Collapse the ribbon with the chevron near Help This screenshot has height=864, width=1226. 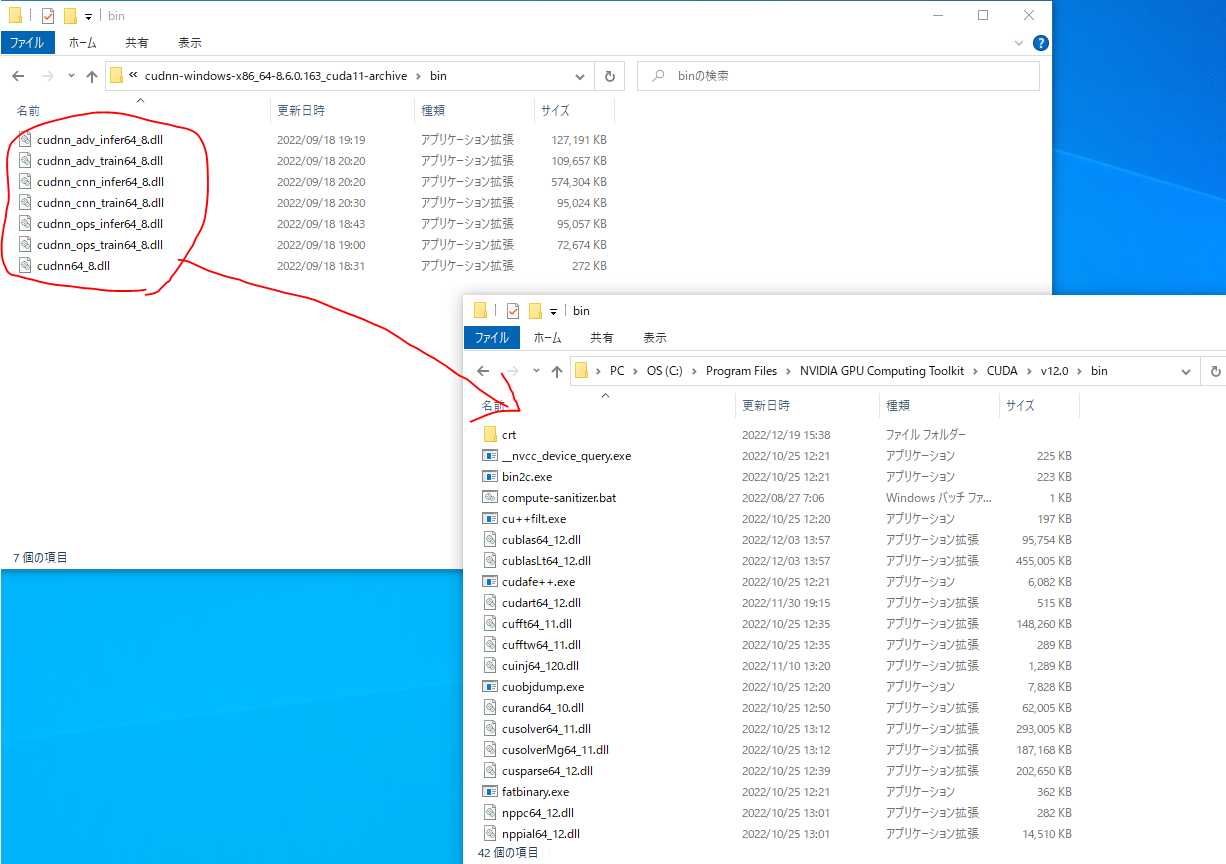pos(1017,42)
